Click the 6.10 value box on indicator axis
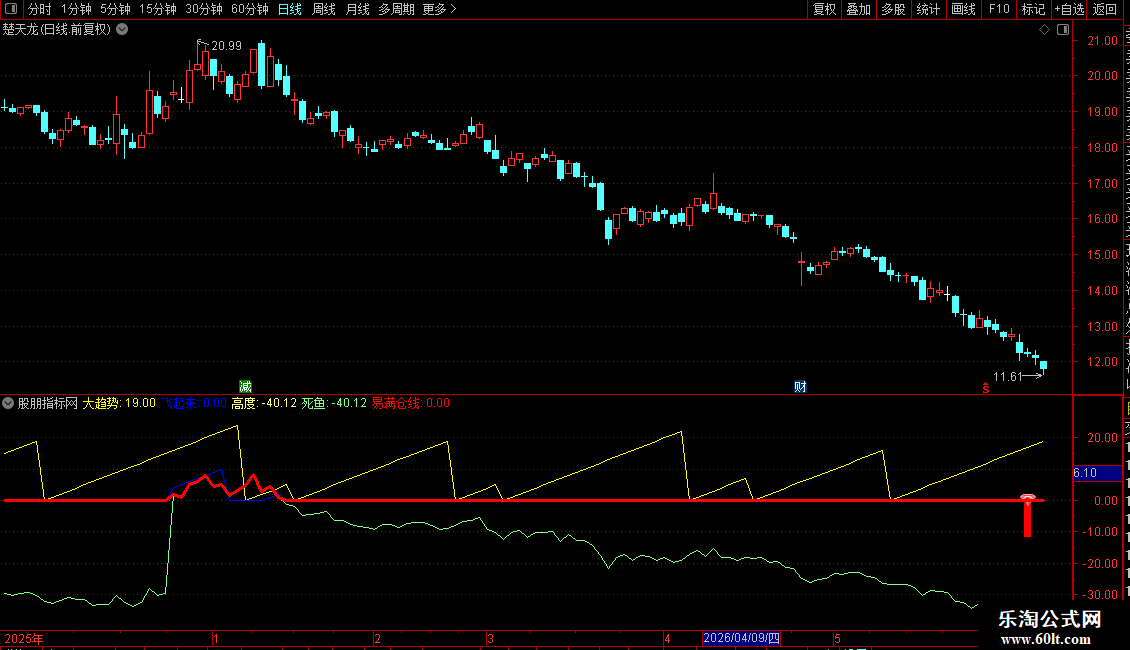Screen dimensions: 1130x650 (1097, 473)
